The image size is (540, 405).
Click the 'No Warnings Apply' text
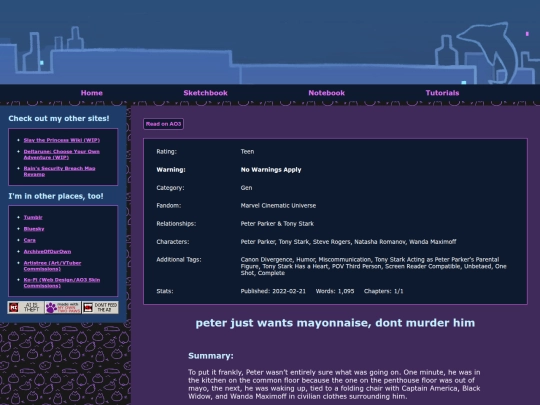[271, 170]
